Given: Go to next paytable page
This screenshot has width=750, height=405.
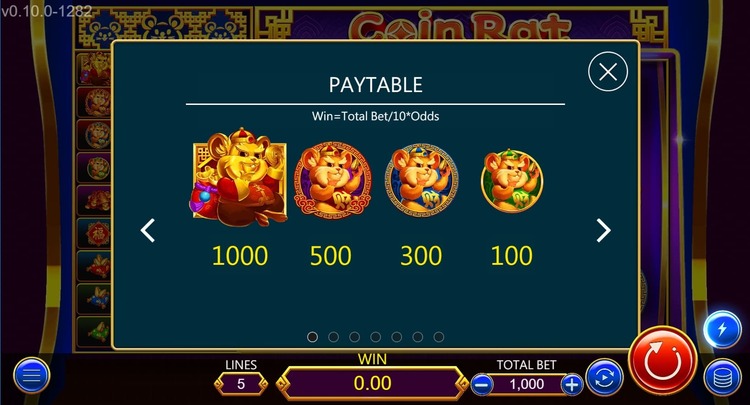Looking at the screenshot, I should click(x=603, y=231).
